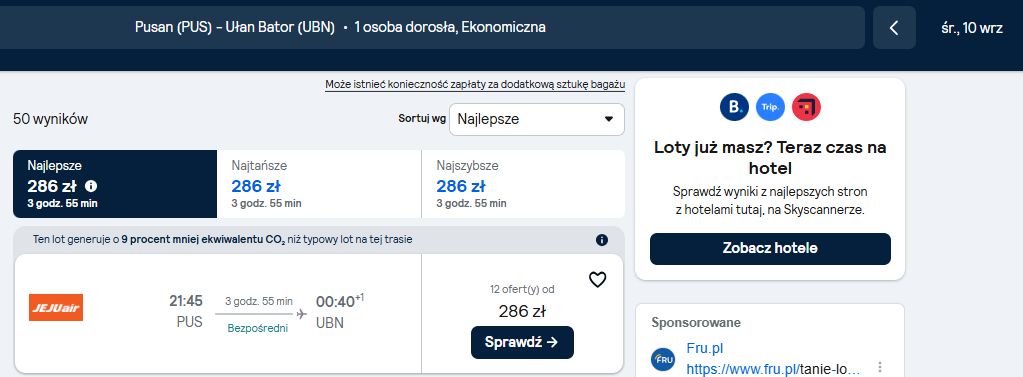
Task: Edit the Pusan – Ułan Bator search field
Action: (x=432, y=27)
